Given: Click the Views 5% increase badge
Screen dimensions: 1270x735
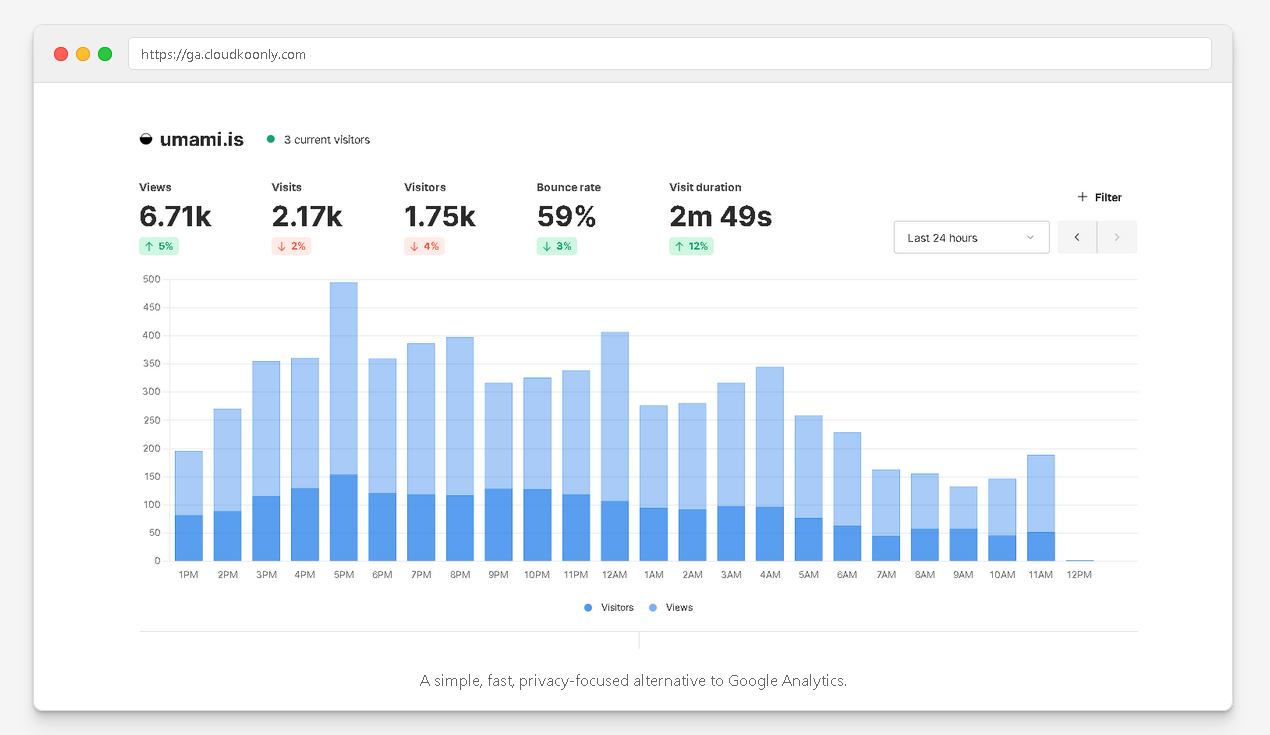Looking at the screenshot, I should click(159, 246).
